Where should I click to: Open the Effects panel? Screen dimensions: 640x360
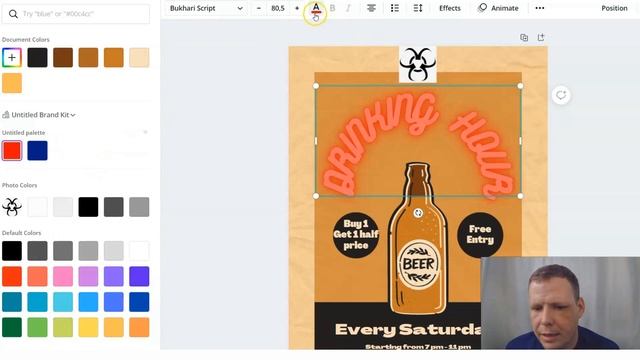point(450,8)
